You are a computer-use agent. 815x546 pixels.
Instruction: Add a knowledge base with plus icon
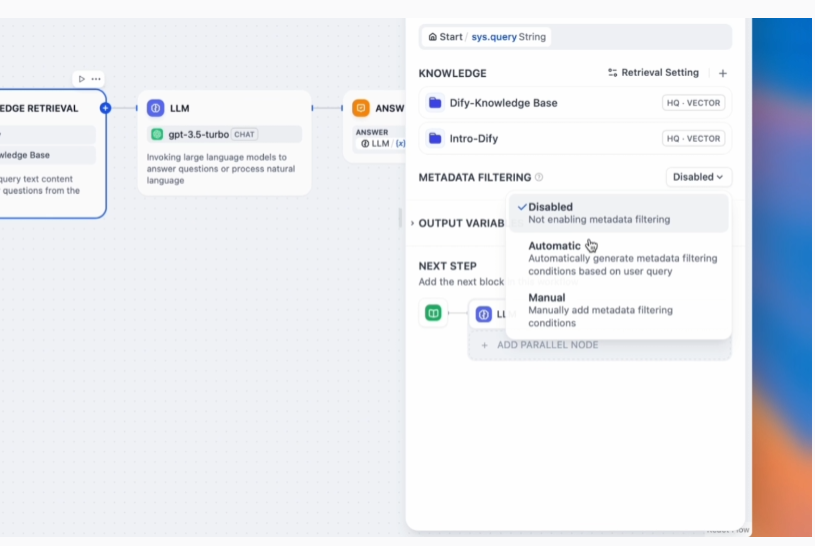click(x=723, y=73)
